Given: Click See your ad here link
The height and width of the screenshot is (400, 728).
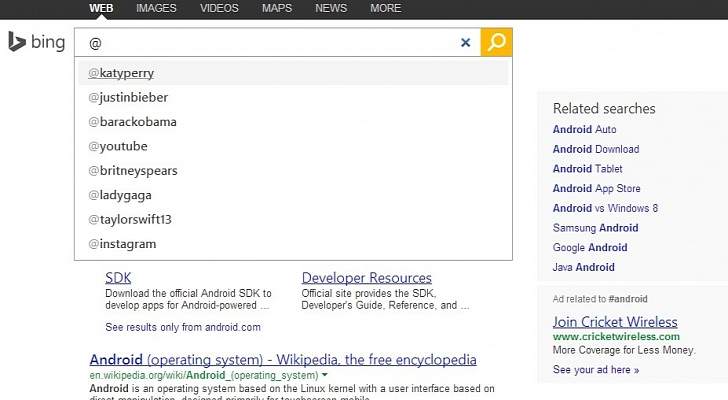Looking at the screenshot, I should coord(596,370).
